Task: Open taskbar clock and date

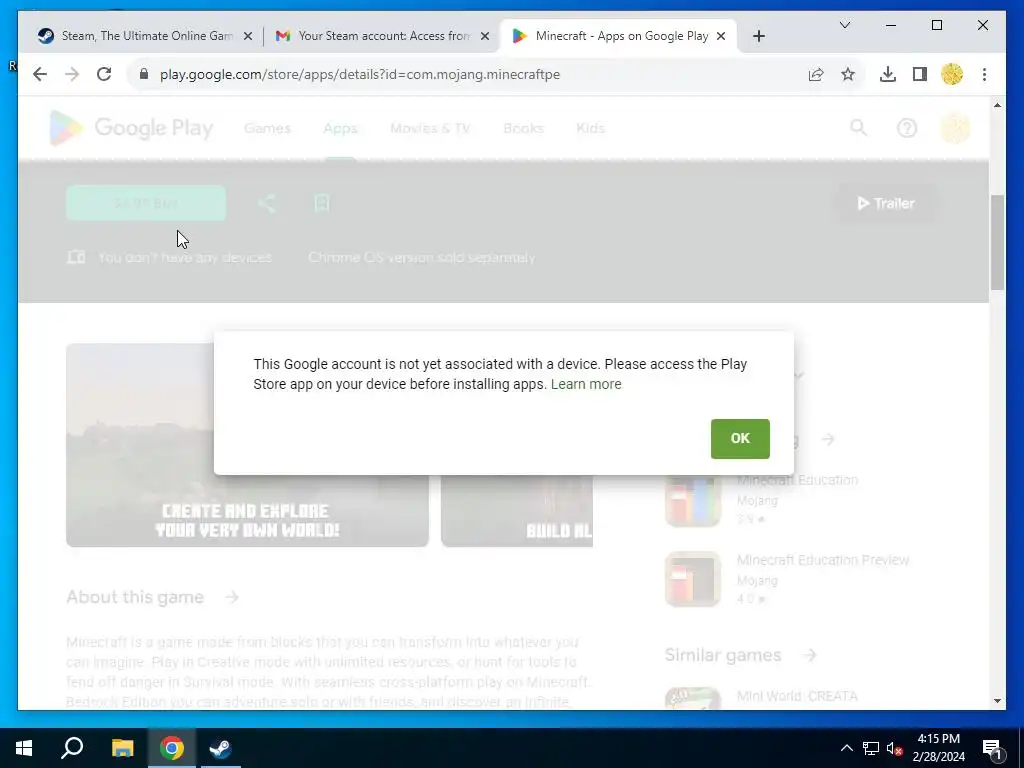Action: pyautogui.click(x=938, y=748)
